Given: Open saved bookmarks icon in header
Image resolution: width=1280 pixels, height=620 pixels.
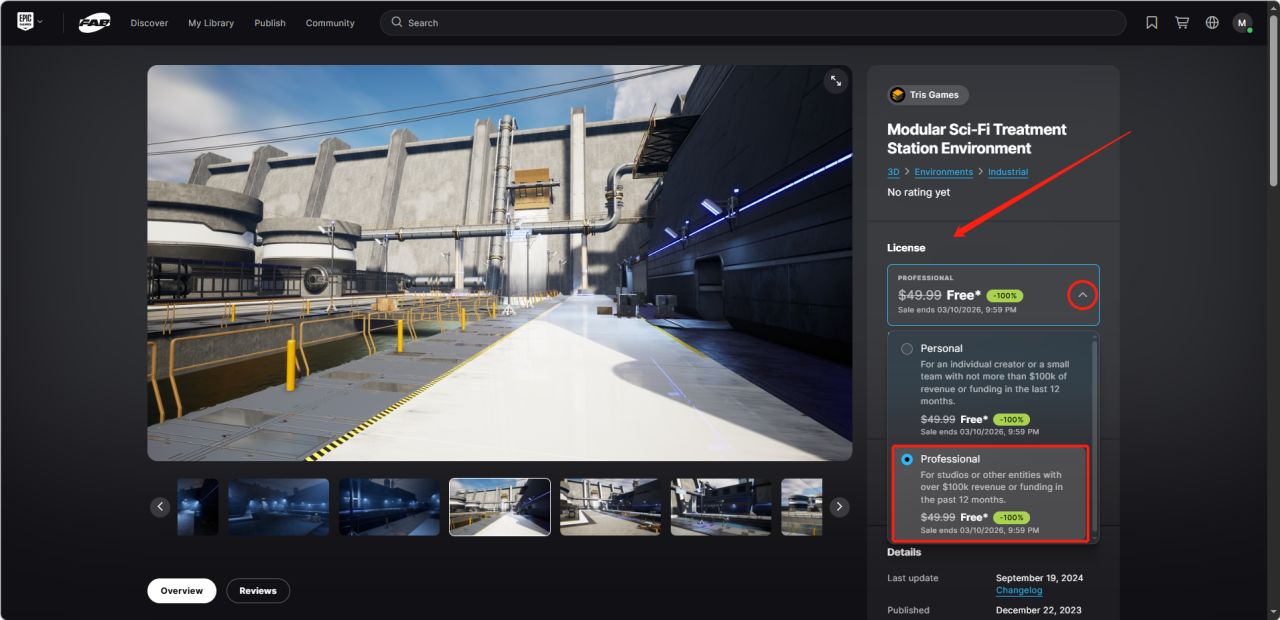Looking at the screenshot, I should (x=1152, y=23).
